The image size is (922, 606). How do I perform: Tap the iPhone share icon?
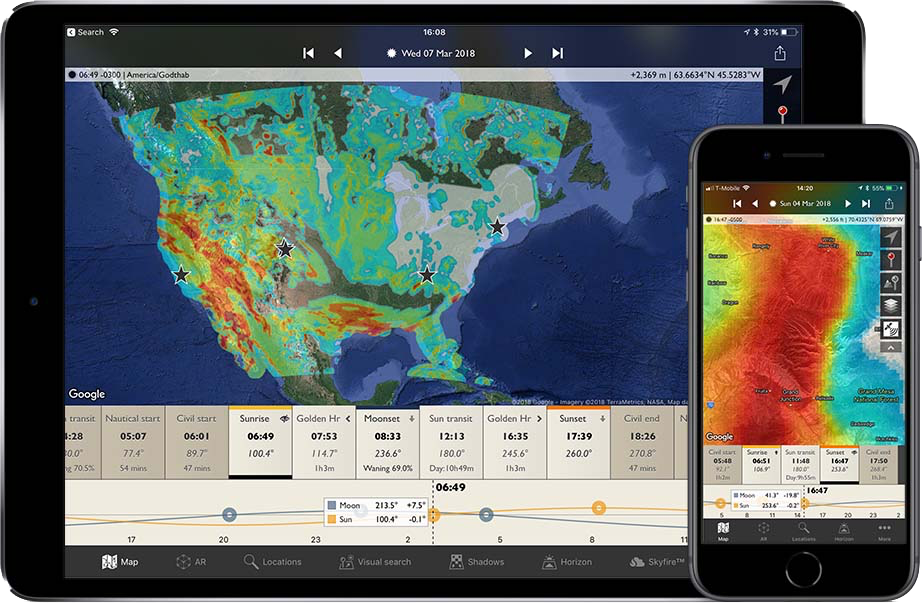pyautogui.click(x=889, y=203)
